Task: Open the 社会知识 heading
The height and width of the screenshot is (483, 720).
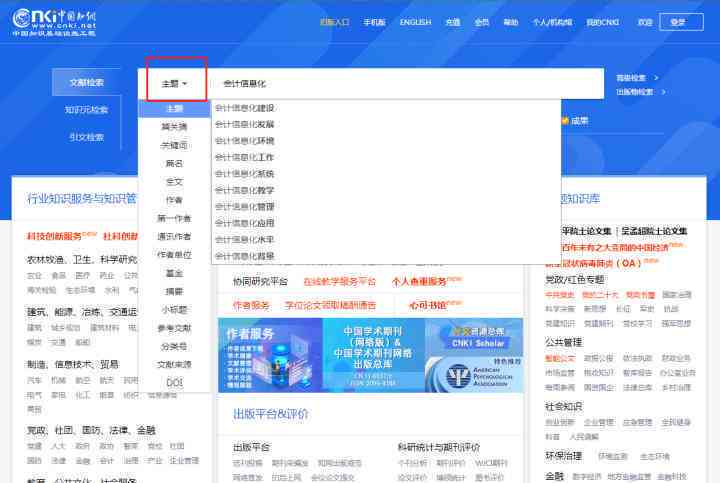Action: [x=563, y=406]
